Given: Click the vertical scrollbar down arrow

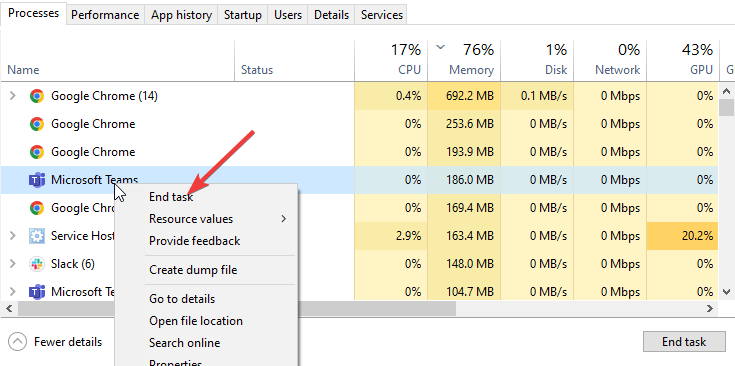Looking at the screenshot, I should [727, 292].
